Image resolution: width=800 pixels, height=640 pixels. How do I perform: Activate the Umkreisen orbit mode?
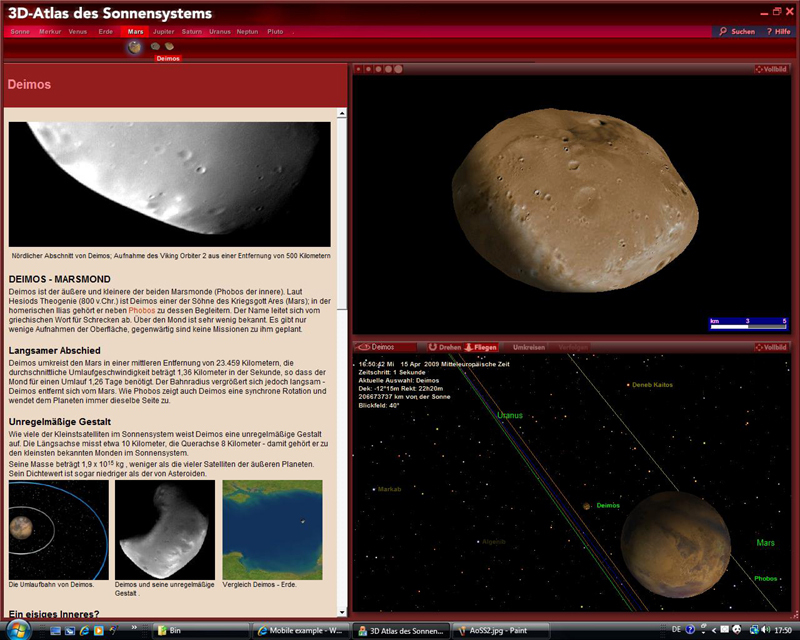tap(529, 347)
